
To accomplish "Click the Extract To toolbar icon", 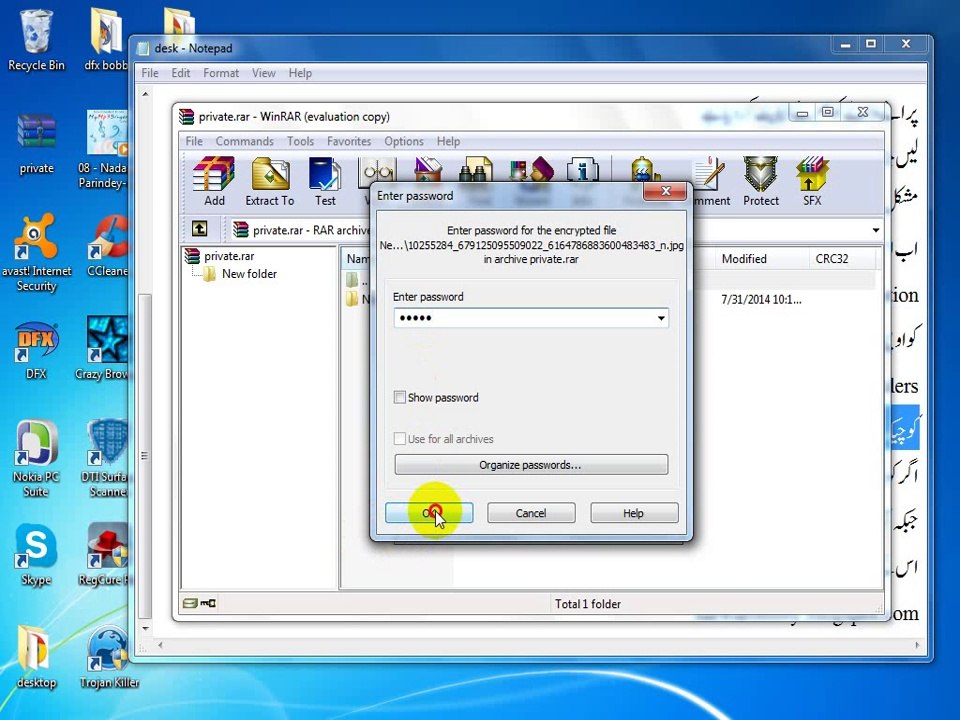I will coord(270,181).
